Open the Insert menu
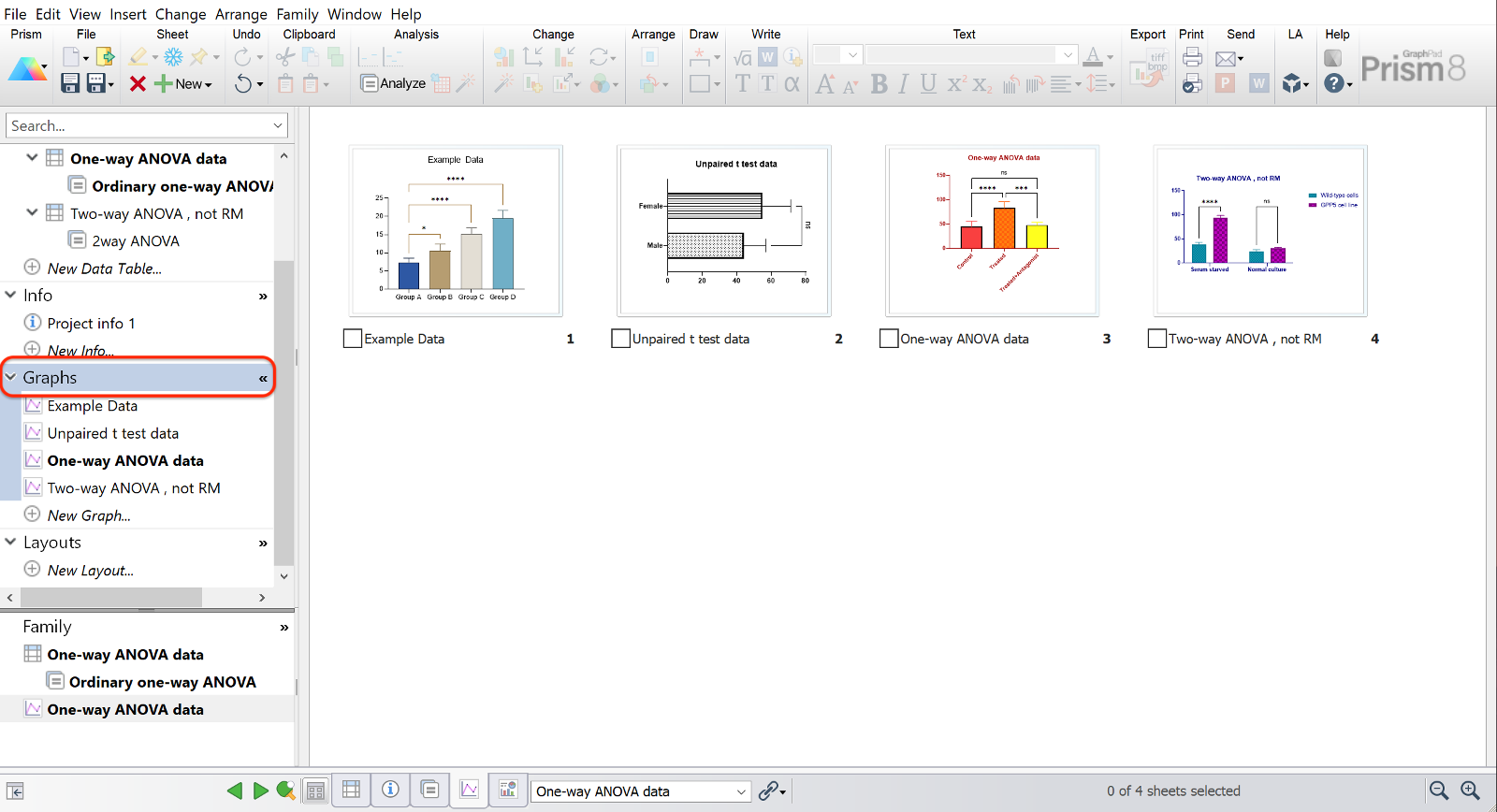Viewport: 1497px width, 812px height. coord(128,14)
